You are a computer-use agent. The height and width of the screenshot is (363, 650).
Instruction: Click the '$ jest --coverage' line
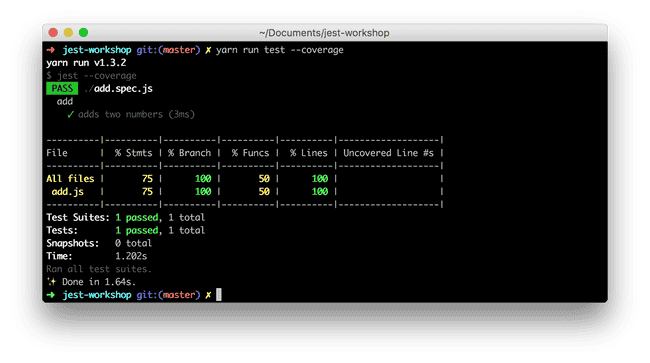pos(91,76)
